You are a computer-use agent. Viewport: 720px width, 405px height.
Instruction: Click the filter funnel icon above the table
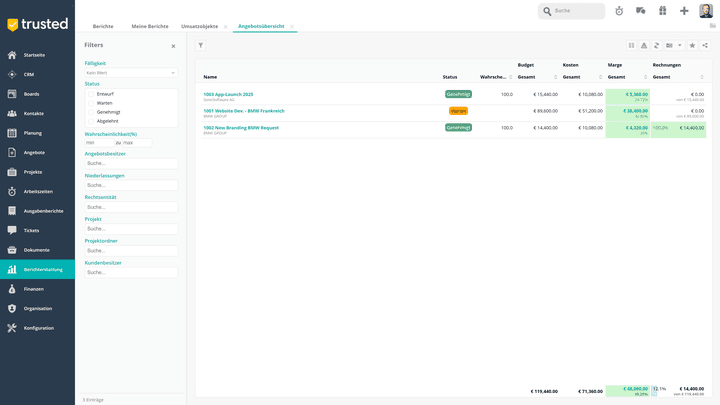click(x=200, y=45)
